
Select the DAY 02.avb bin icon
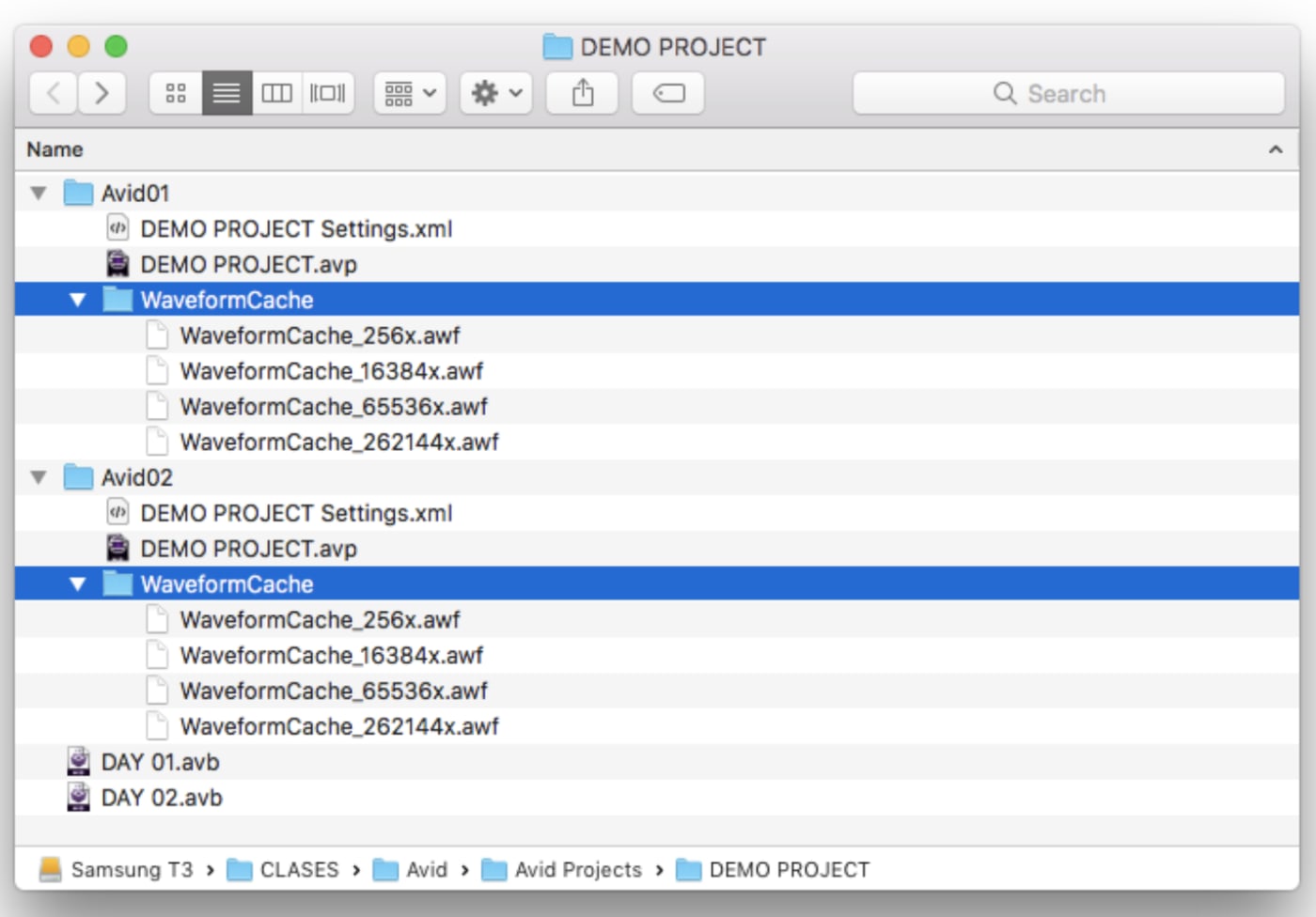[79, 798]
